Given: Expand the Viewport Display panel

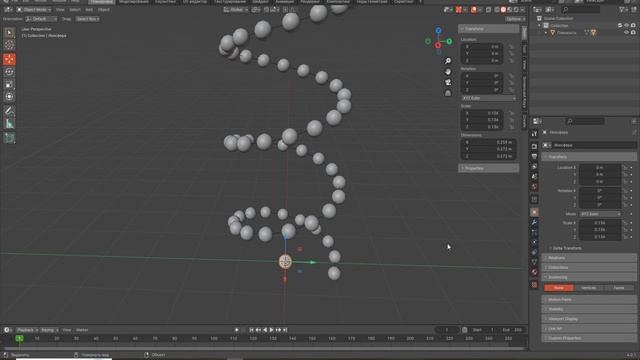Looking at the screenshot, I should (x=589, y=319).
